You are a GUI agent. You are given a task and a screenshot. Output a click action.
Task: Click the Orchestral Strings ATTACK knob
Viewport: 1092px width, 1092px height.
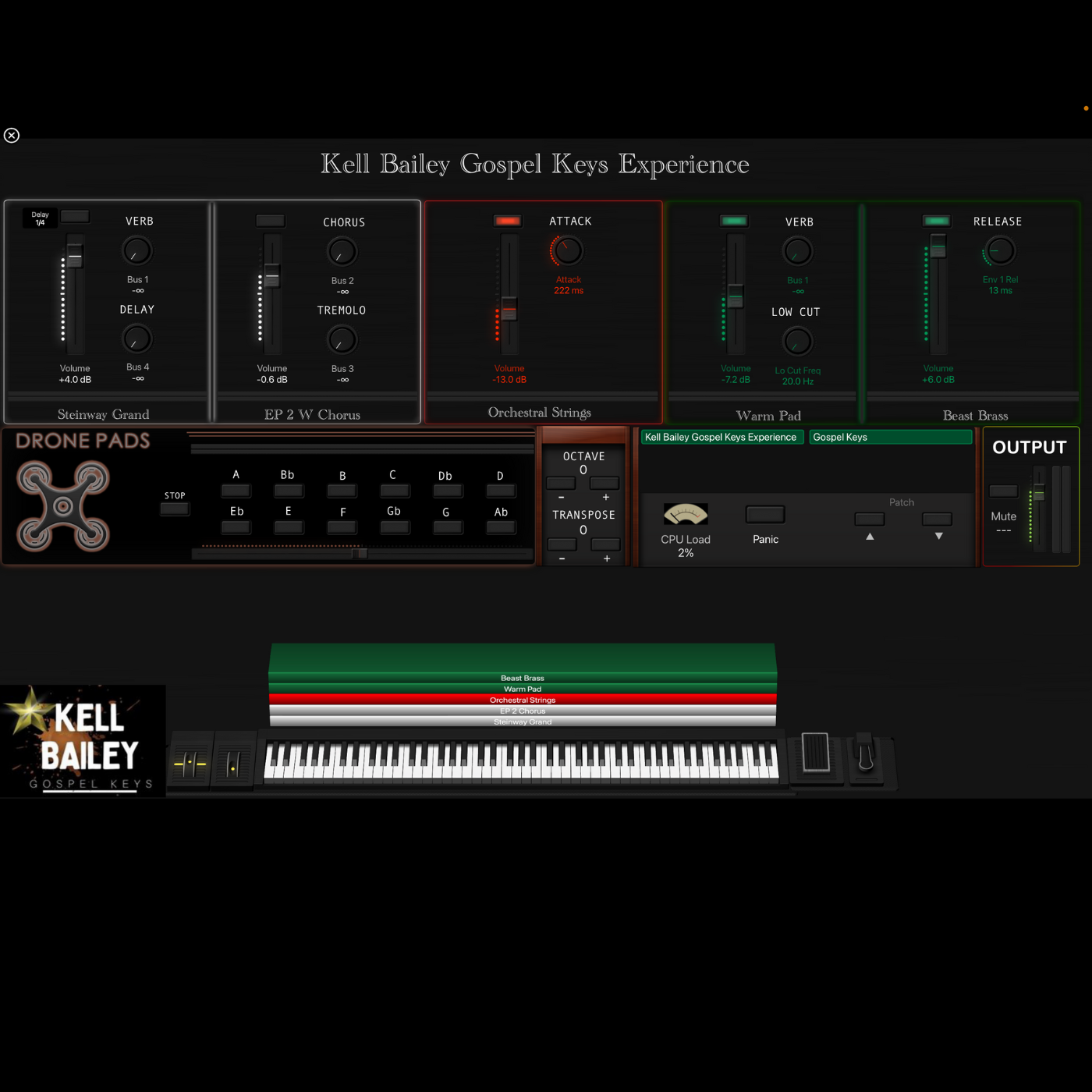point(569,250)
